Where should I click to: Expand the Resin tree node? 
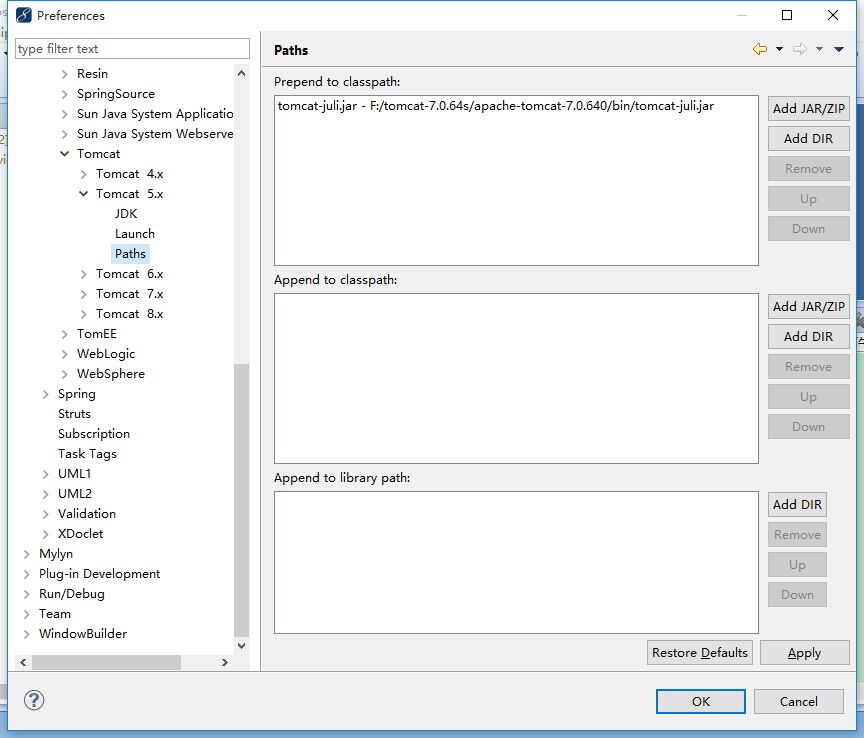click(x=64, y=74)
